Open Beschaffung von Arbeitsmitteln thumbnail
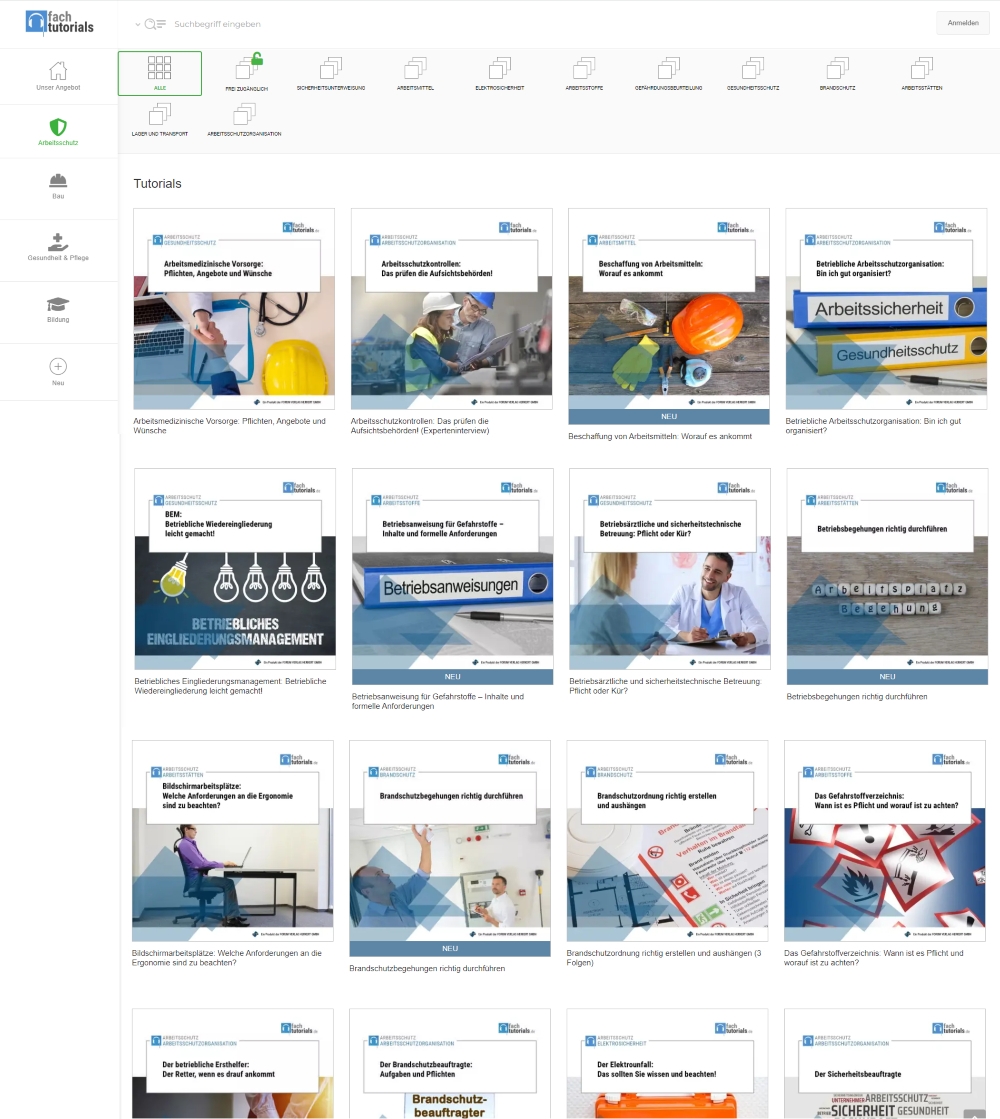Image resolution: width=1000 pixels, height=1119 pixels. click(x=669, y=309)
